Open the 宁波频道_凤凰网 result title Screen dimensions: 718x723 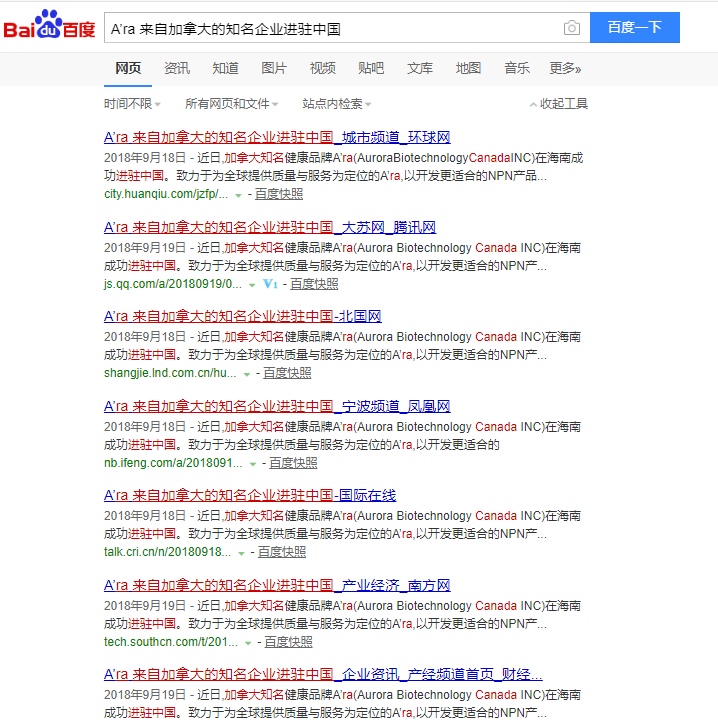(277, 406)
